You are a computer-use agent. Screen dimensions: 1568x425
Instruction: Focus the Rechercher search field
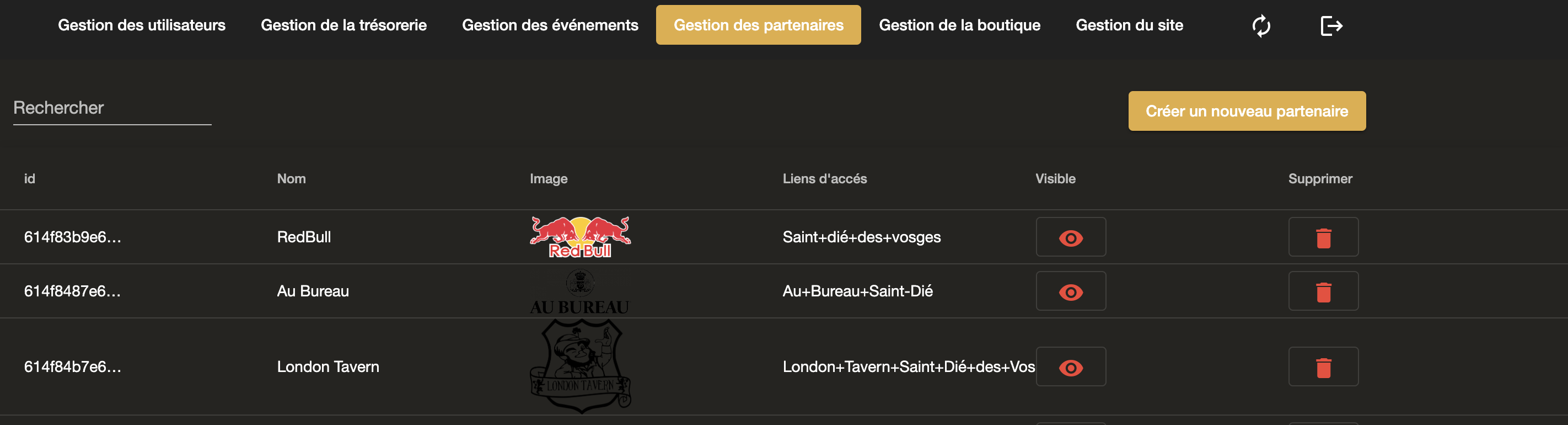(112, 109)
